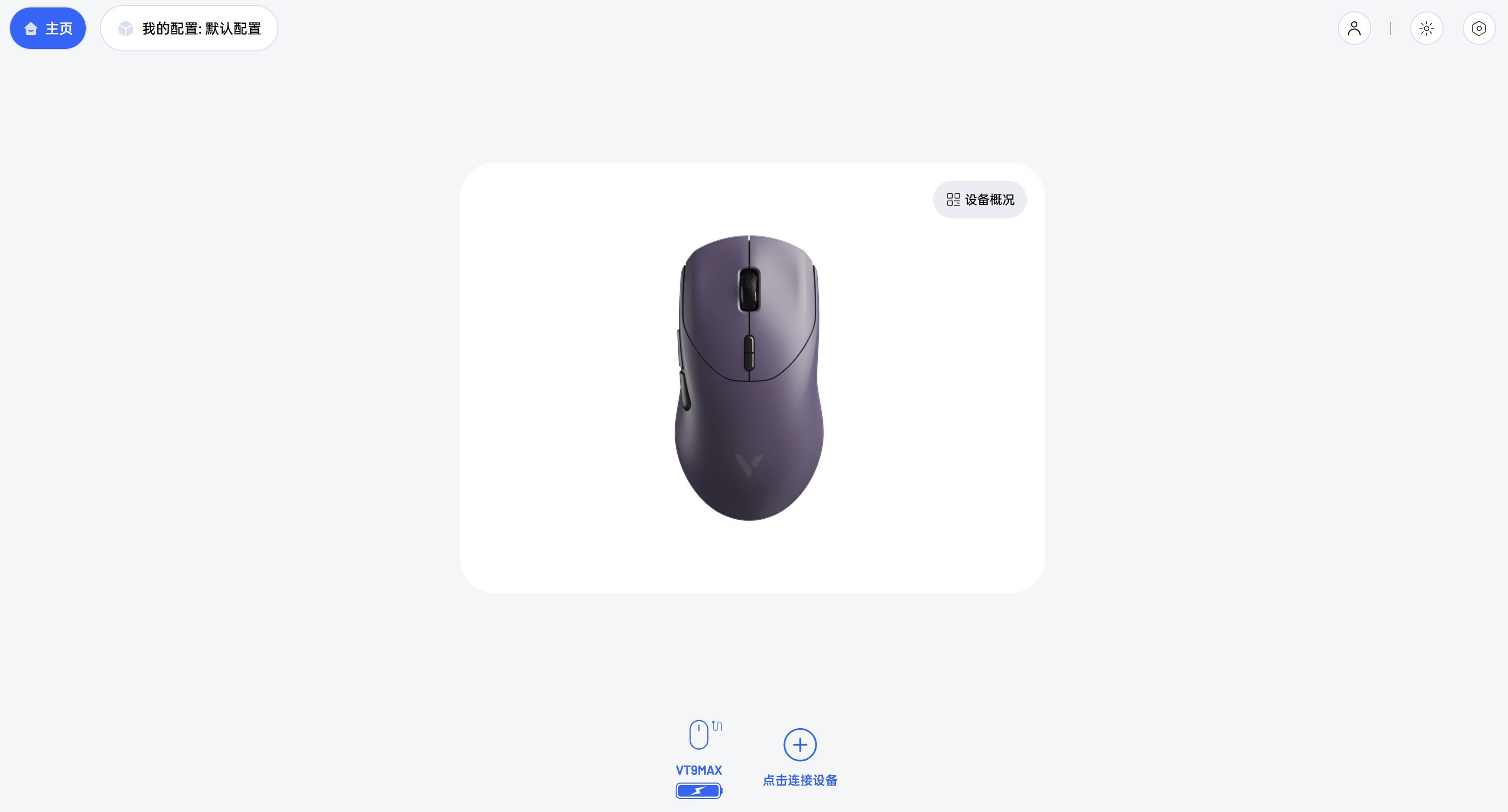Screen dimensions: 1508x812
Task: Click the plus circle to add device
Action: pyautogui.click(x=800, y=745)
